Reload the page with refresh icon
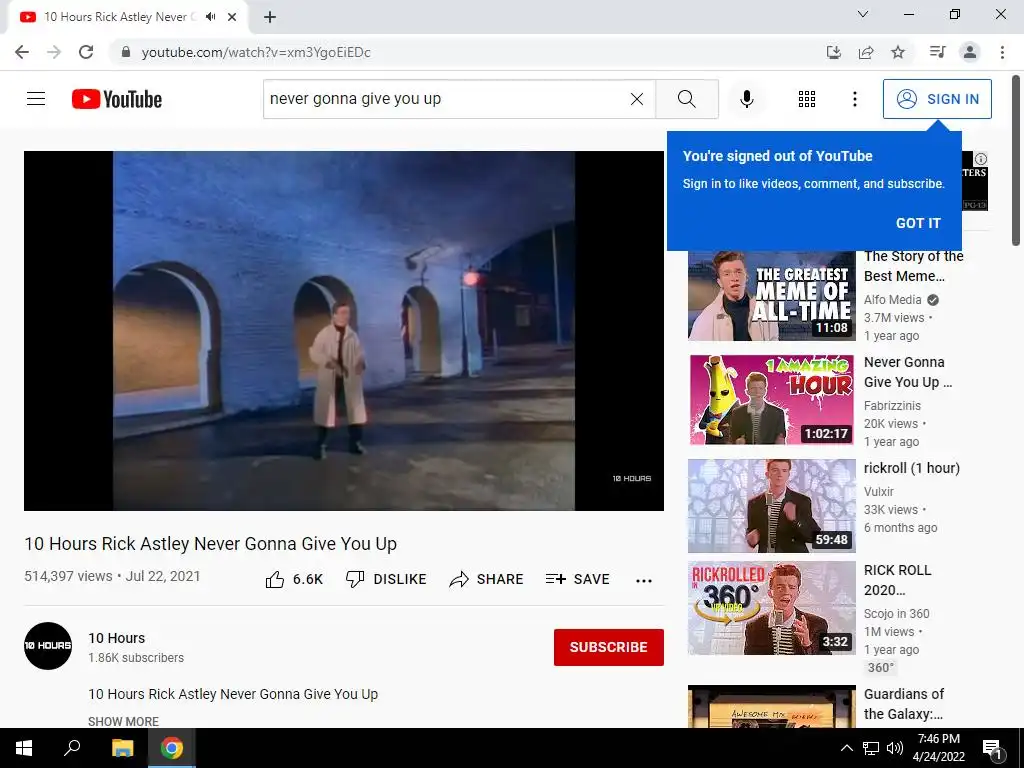 [x=86, y=52]
